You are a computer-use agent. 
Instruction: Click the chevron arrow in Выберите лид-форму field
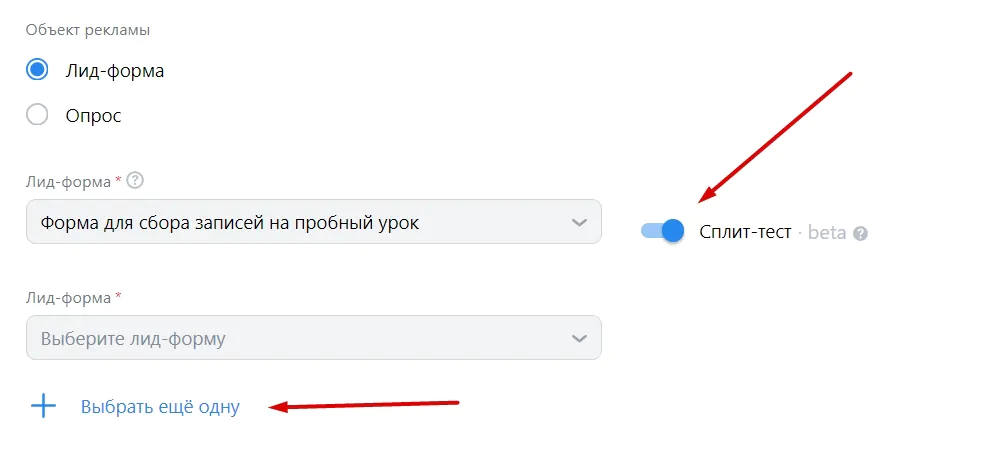pyautogui.click(x=579, y=338)
